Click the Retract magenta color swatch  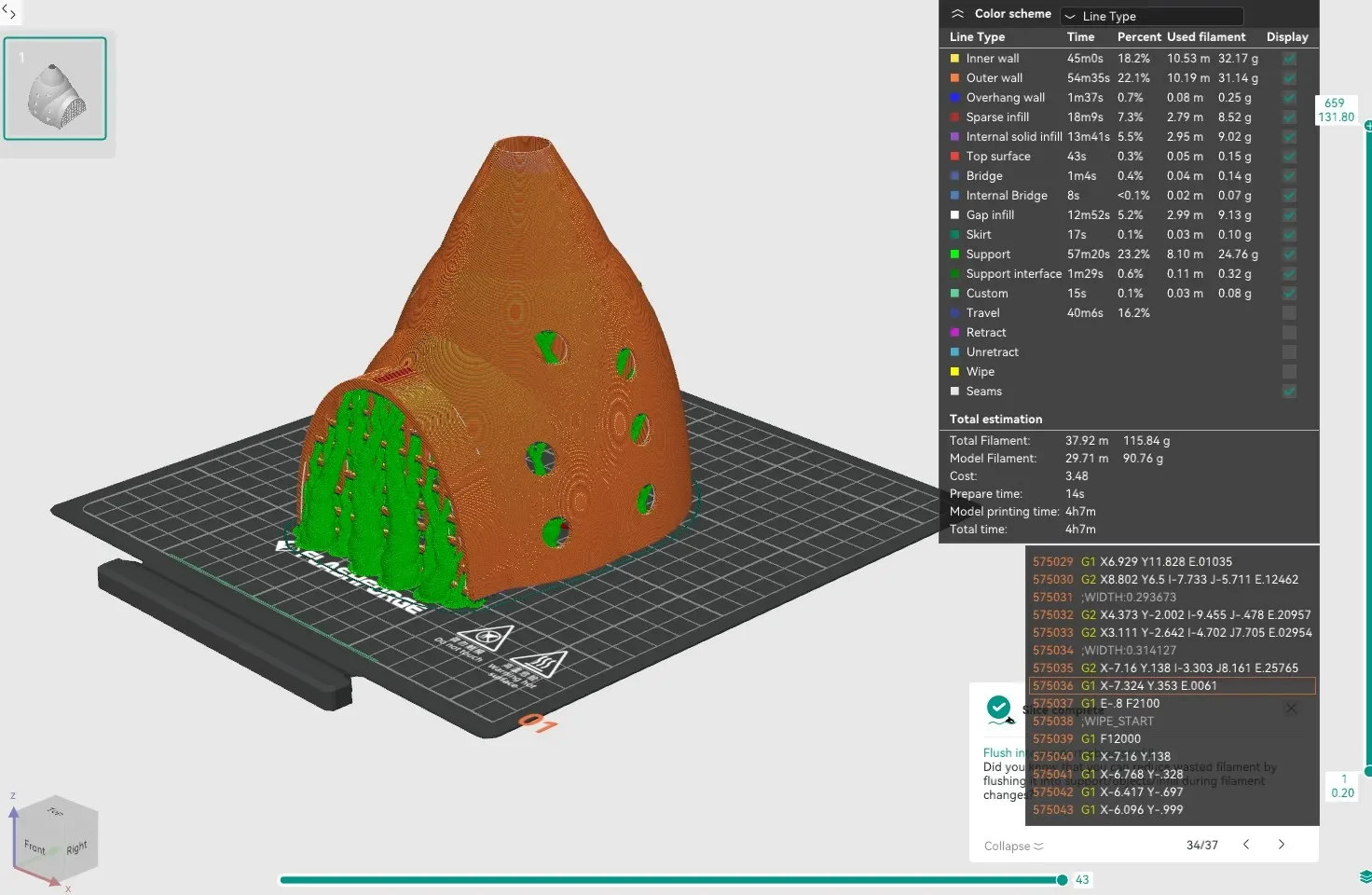tap(954, 332)
